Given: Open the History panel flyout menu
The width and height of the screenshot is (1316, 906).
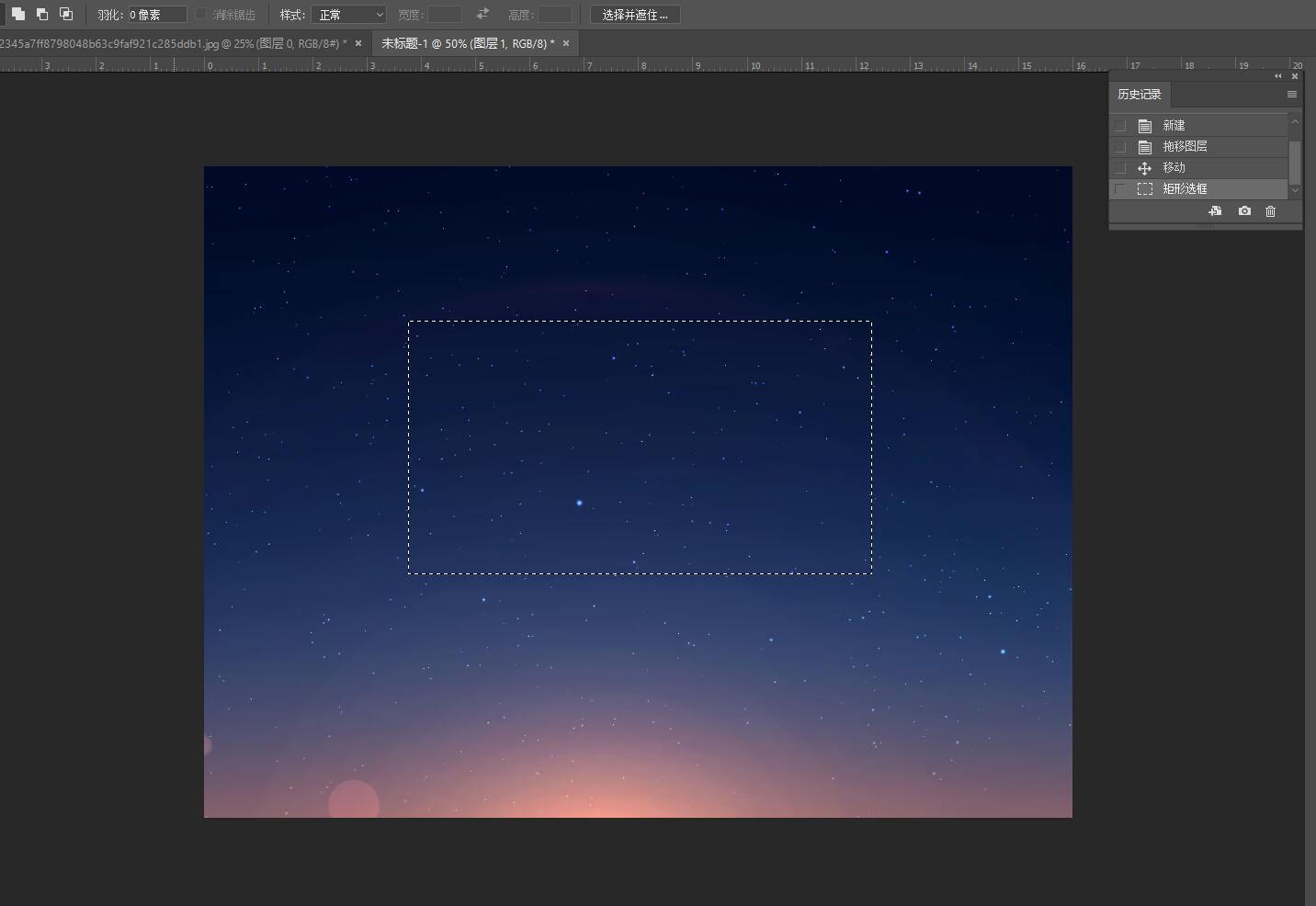Looking at the screenshot, I should coord(1291,95).
